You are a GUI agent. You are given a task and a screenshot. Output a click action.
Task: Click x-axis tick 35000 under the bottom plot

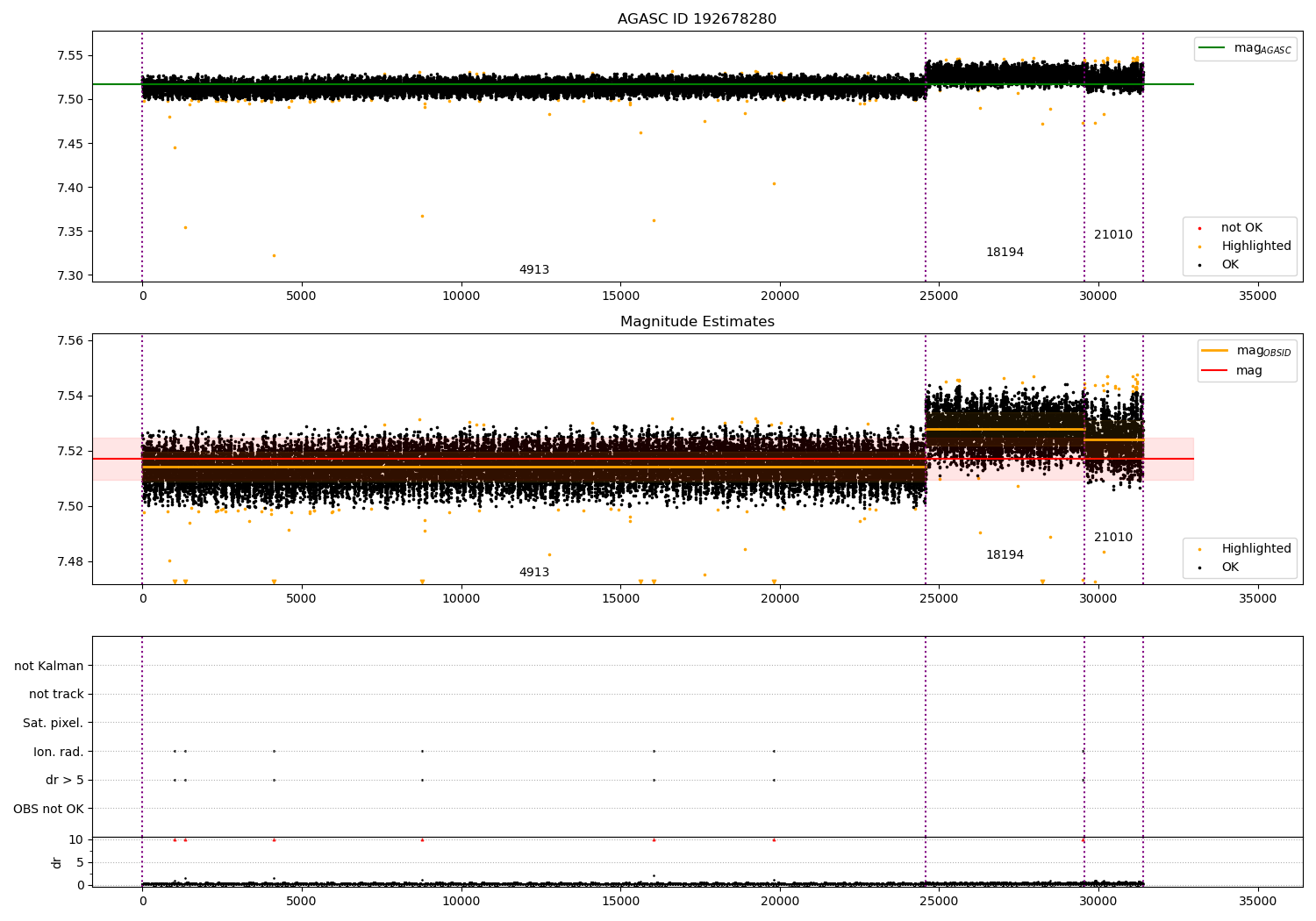click(1257, 902)
